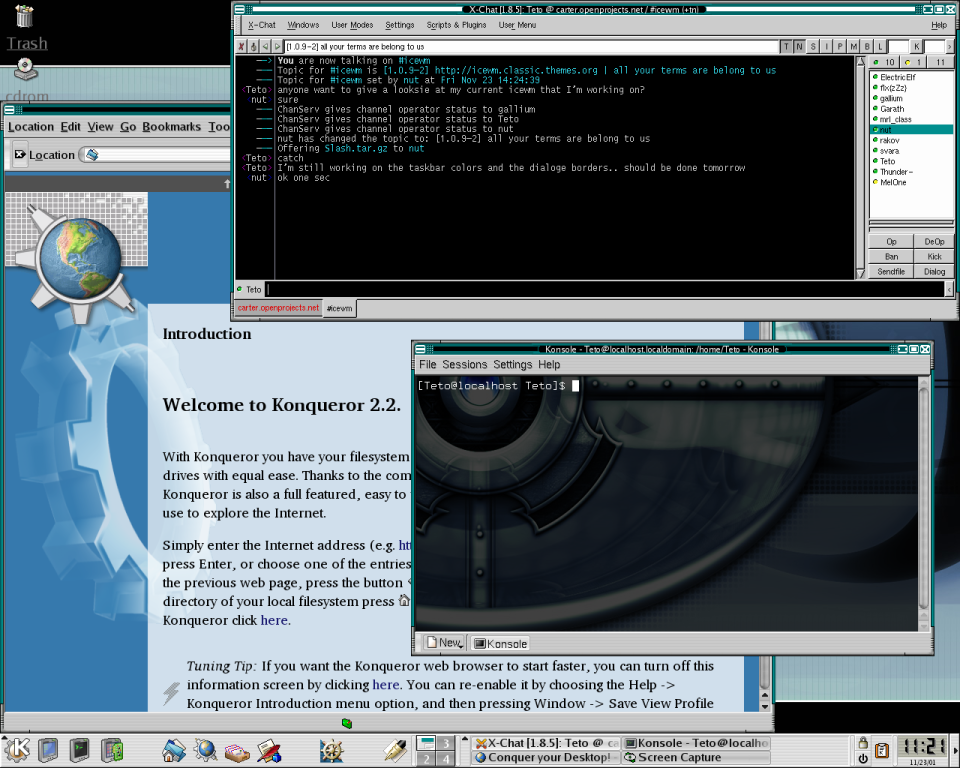Click the Screen Capture taskbar entry
960x768 pixels.
pos(696,758)
